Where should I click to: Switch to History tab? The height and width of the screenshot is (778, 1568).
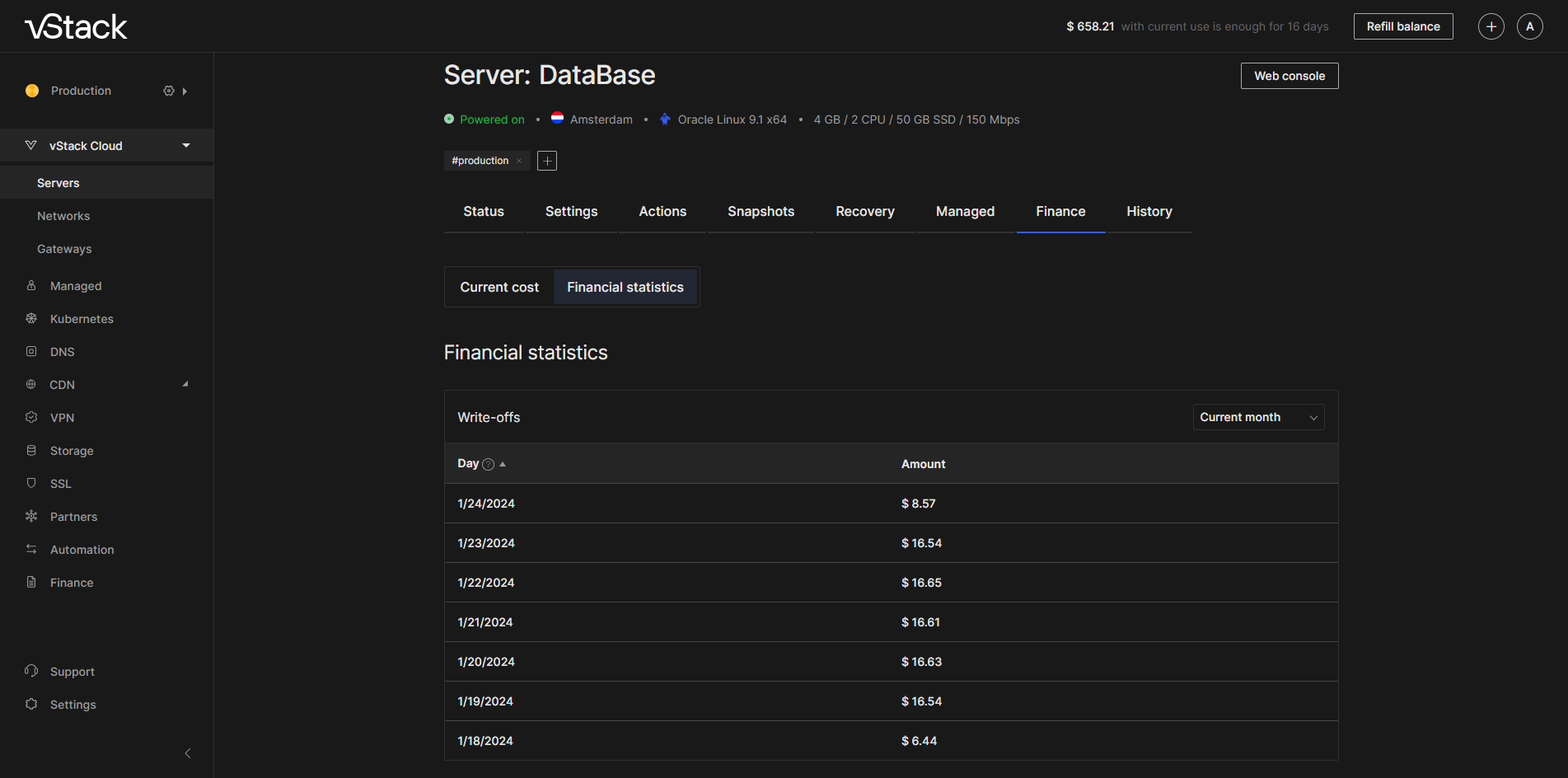pyautogui.click(x=1149, y=212)
